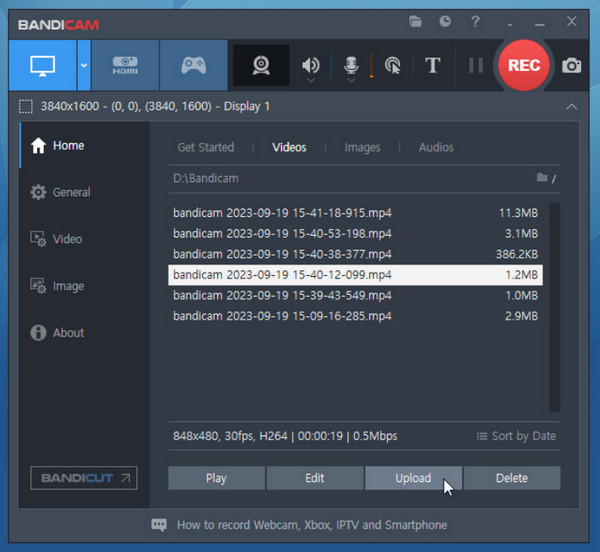Select Game recording mode gamepad icon
The height and width of the screenshot is (552, 600).
tap(194, 65)
